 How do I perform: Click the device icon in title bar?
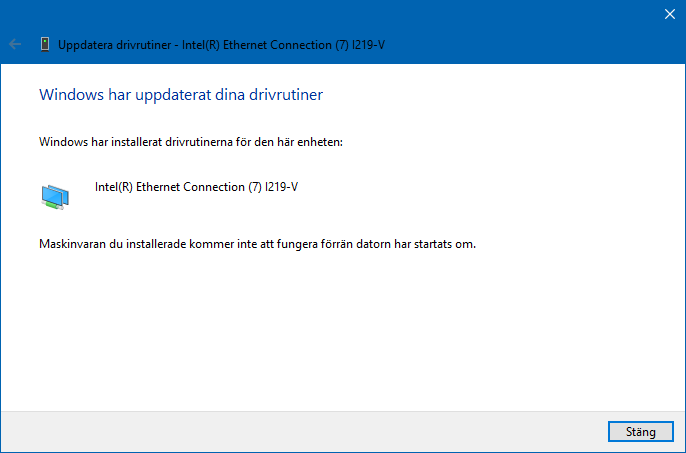(x=45, y=44)
